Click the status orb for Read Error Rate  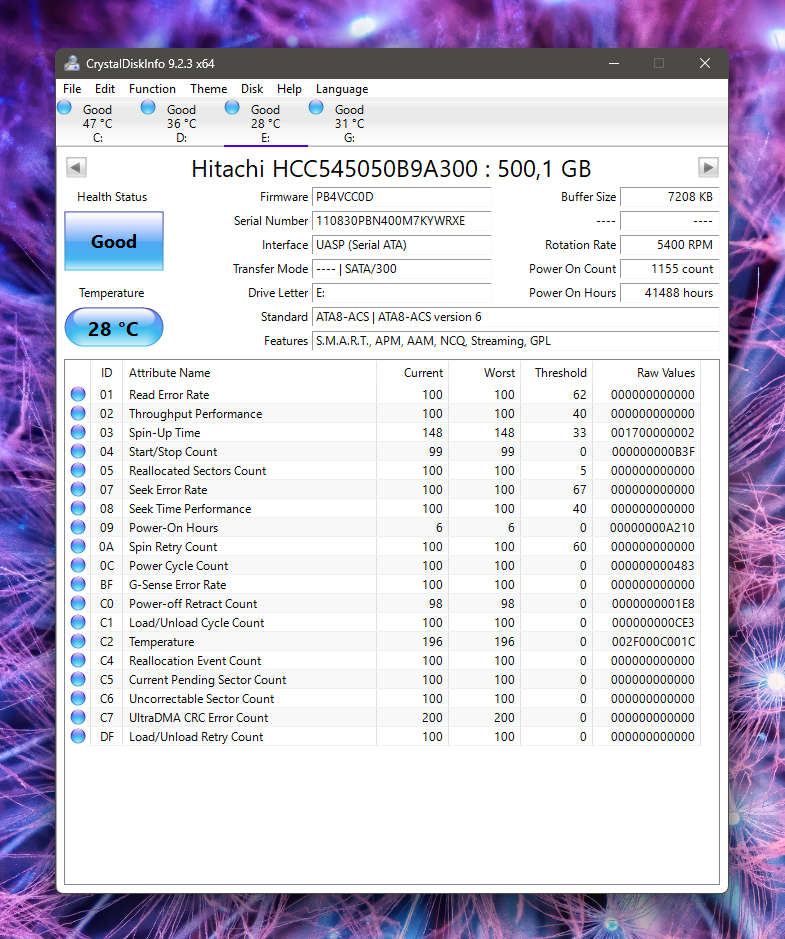[x=78, y=394]
